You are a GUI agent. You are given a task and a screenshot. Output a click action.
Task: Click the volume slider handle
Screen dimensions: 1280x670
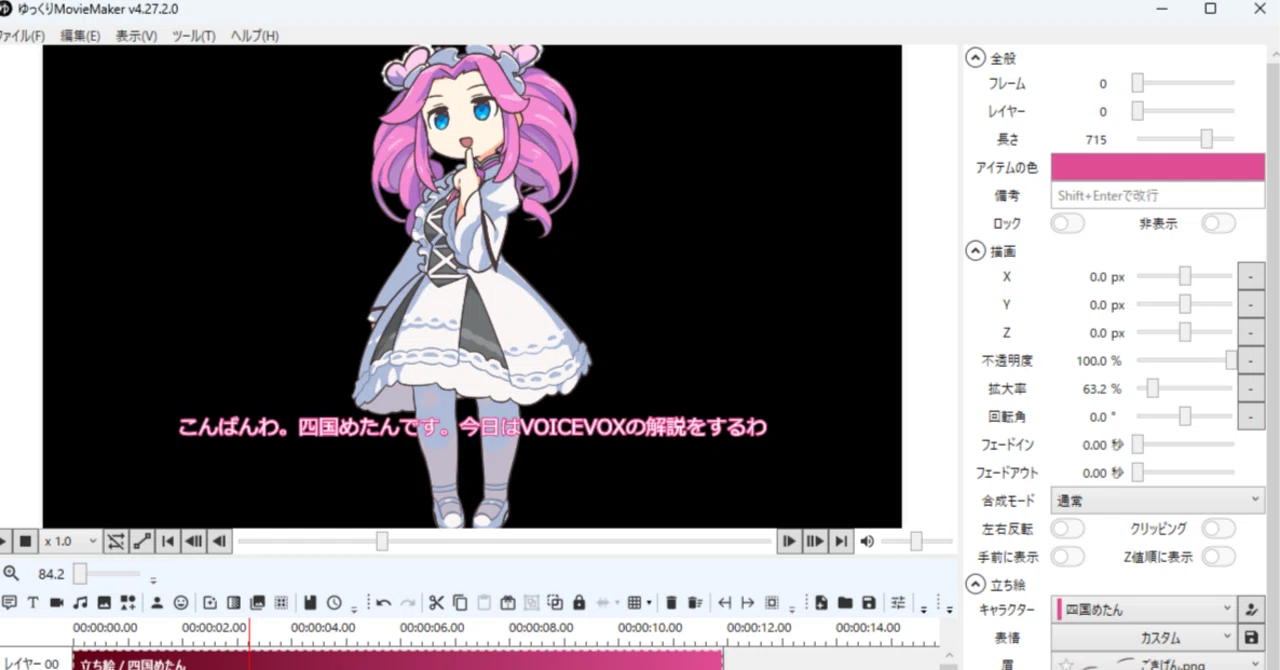916,541
